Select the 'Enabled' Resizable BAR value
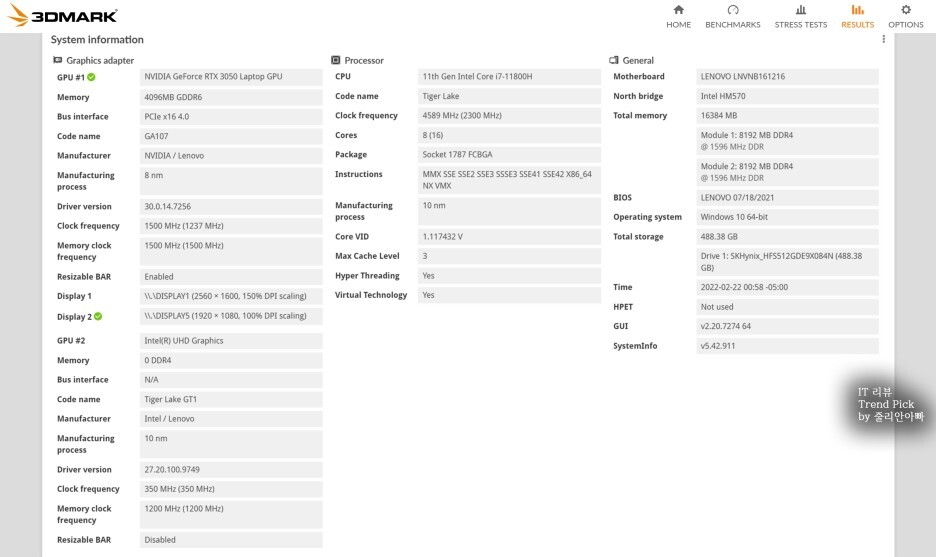936x557 pixels. 231,277
